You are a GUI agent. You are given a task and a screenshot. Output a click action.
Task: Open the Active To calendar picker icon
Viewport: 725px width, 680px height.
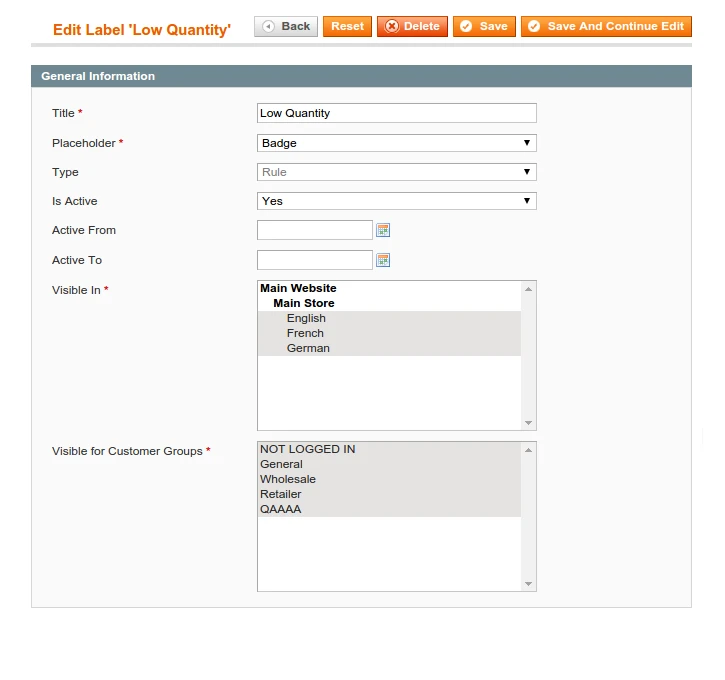(x=383, y=260)
